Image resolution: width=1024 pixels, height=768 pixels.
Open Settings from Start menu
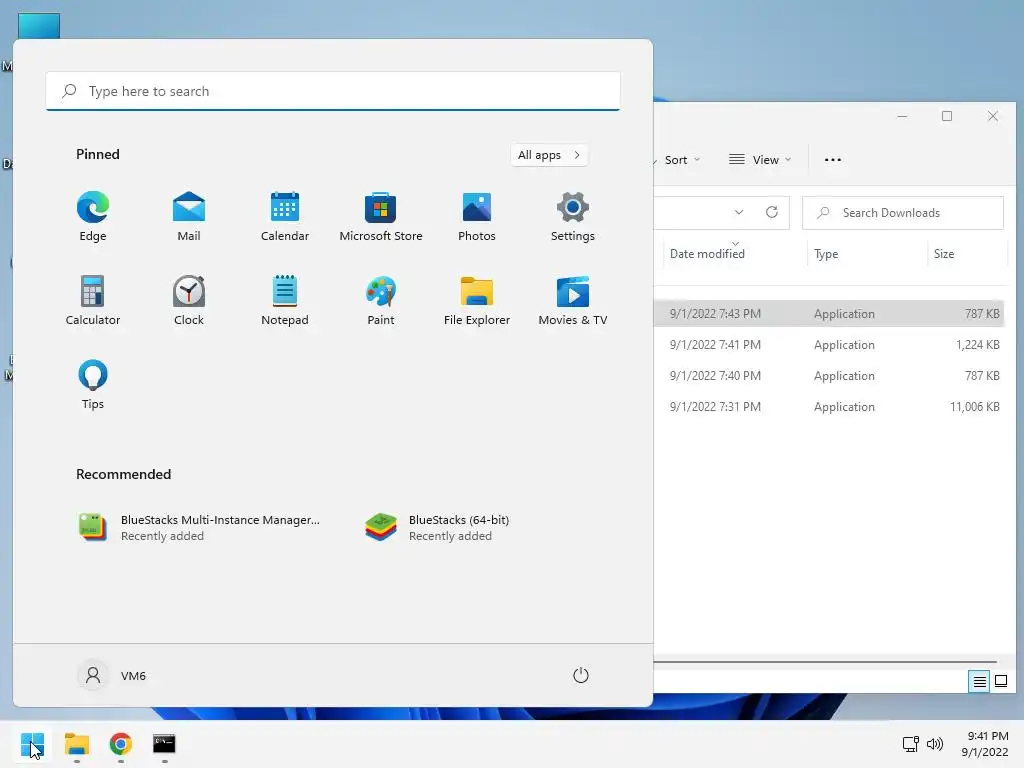(x=573, y=217)
